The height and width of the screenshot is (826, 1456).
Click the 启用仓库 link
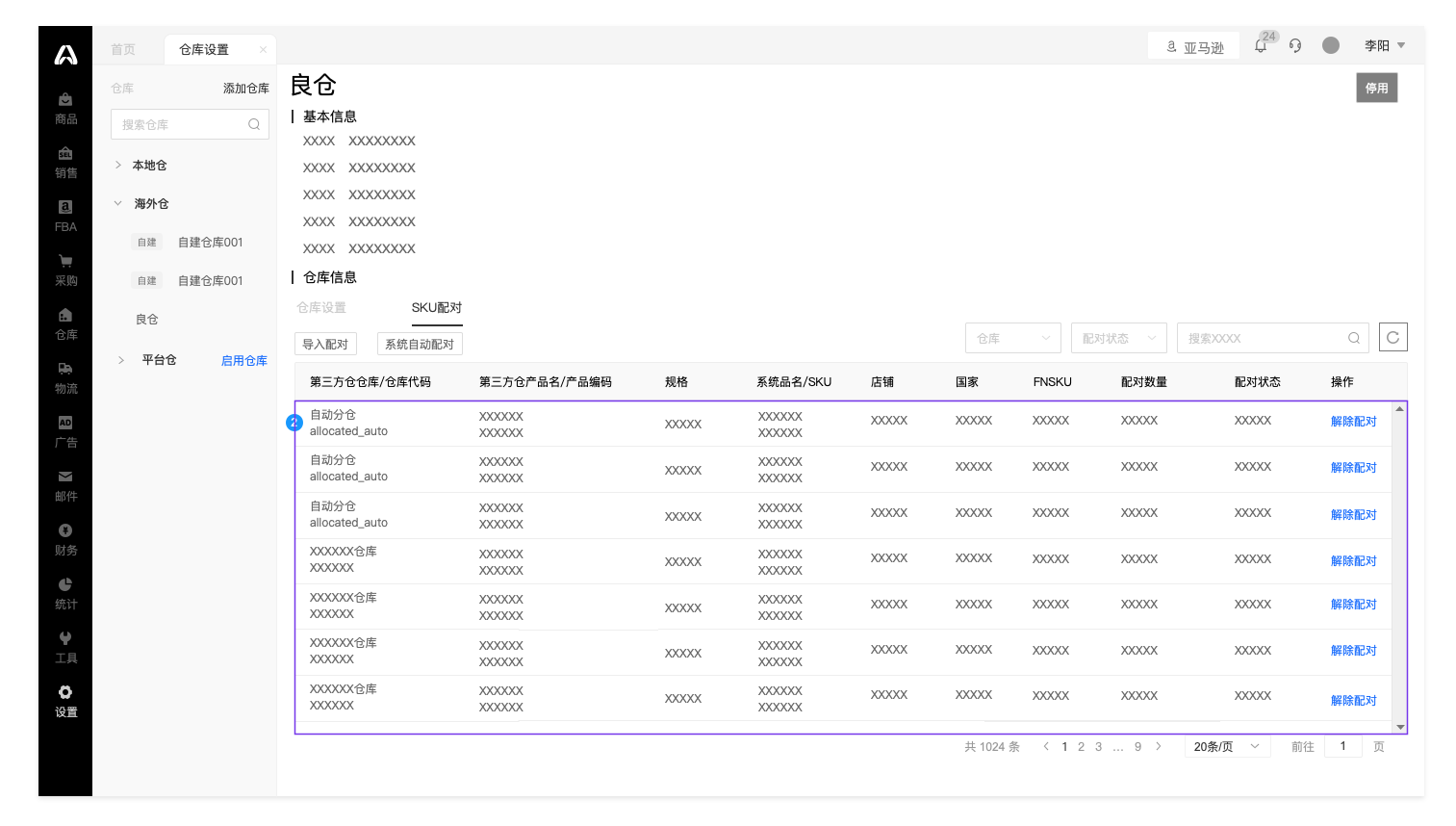point(244,360)
